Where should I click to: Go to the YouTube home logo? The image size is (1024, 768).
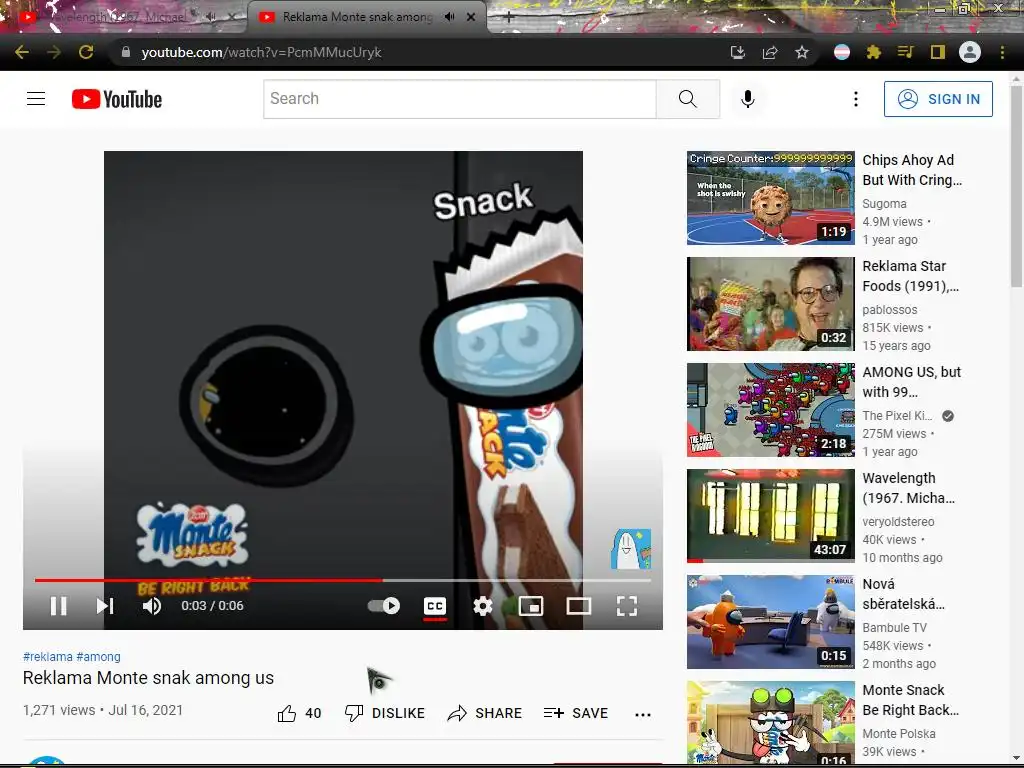[117, 99]
